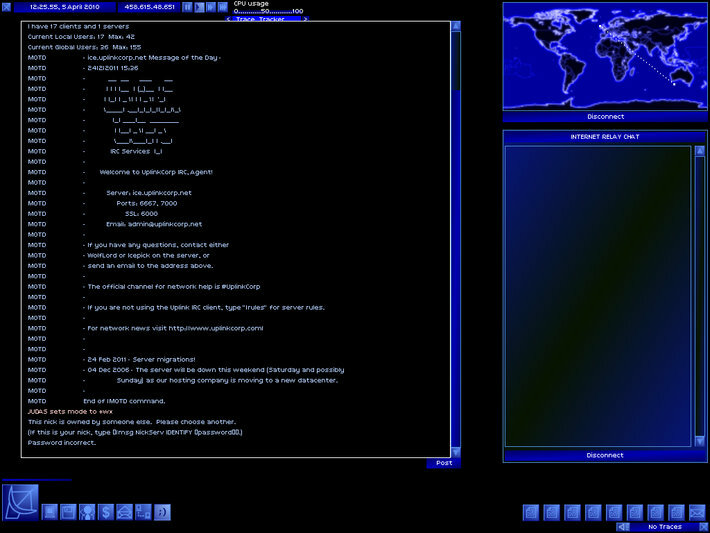Click Disconnect below the world map

pos(604,116)
